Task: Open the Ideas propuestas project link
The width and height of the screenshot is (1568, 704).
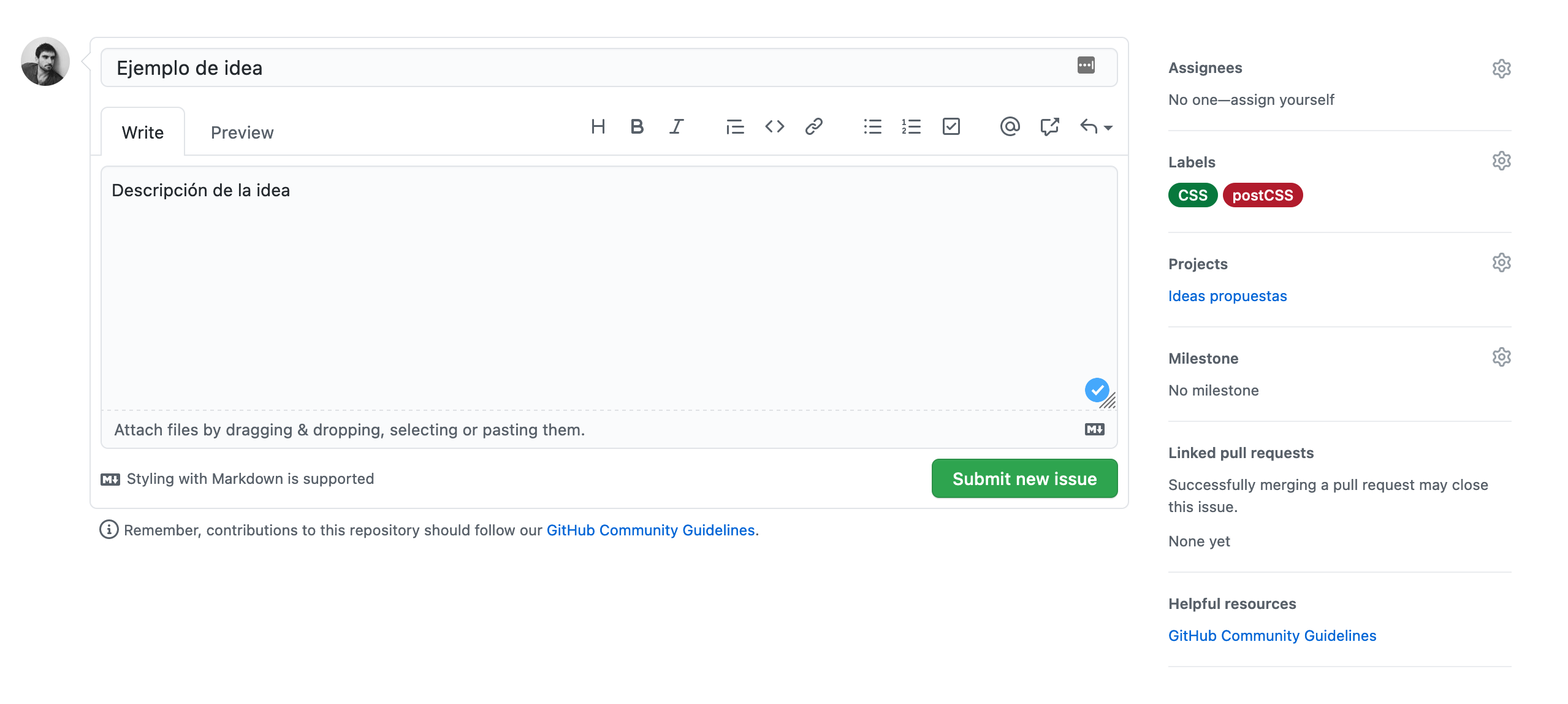Action: click(x=1227, y=296)
